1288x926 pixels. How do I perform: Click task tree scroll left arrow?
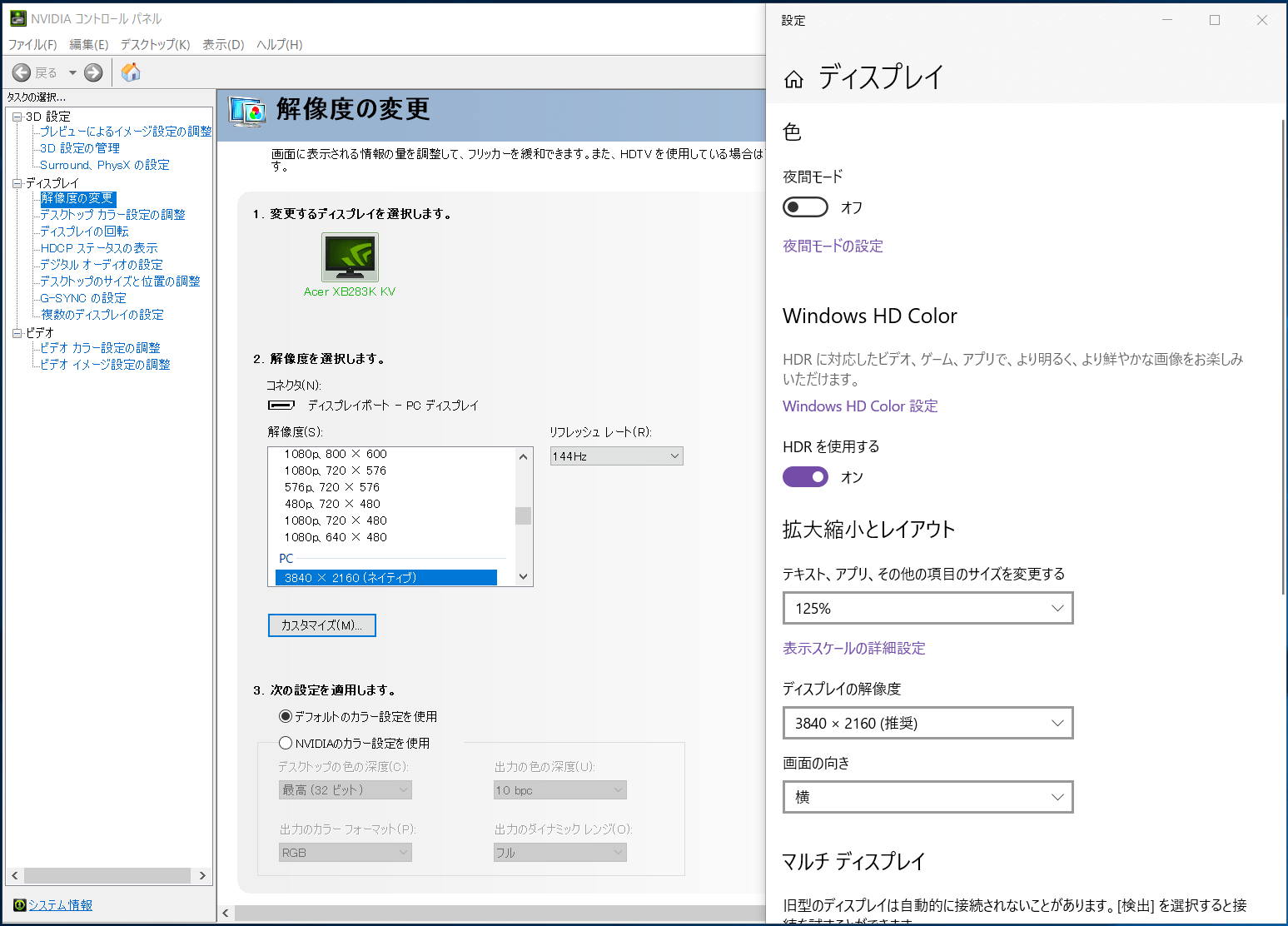[x=15, y=875]
